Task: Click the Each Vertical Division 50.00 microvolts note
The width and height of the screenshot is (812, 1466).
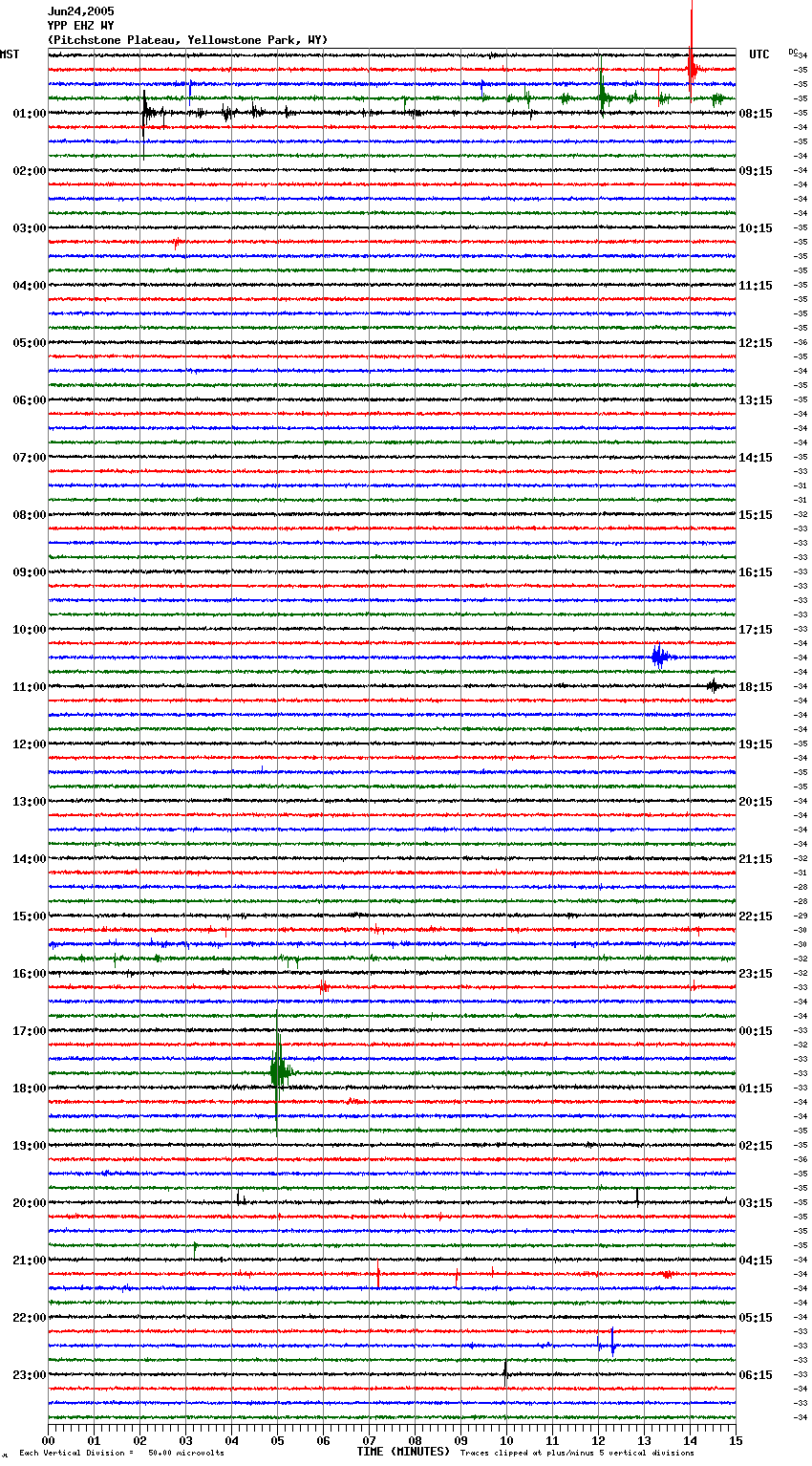Action: (x=122, y=1453)
